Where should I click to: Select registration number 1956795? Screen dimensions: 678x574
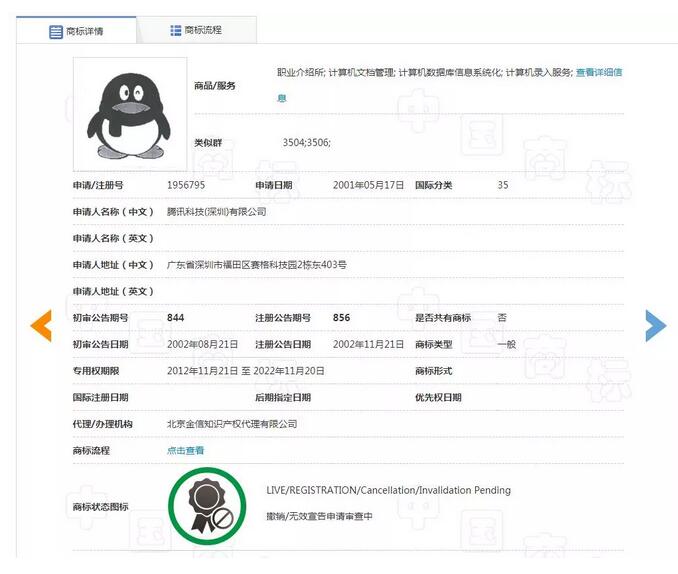[186, 185]
